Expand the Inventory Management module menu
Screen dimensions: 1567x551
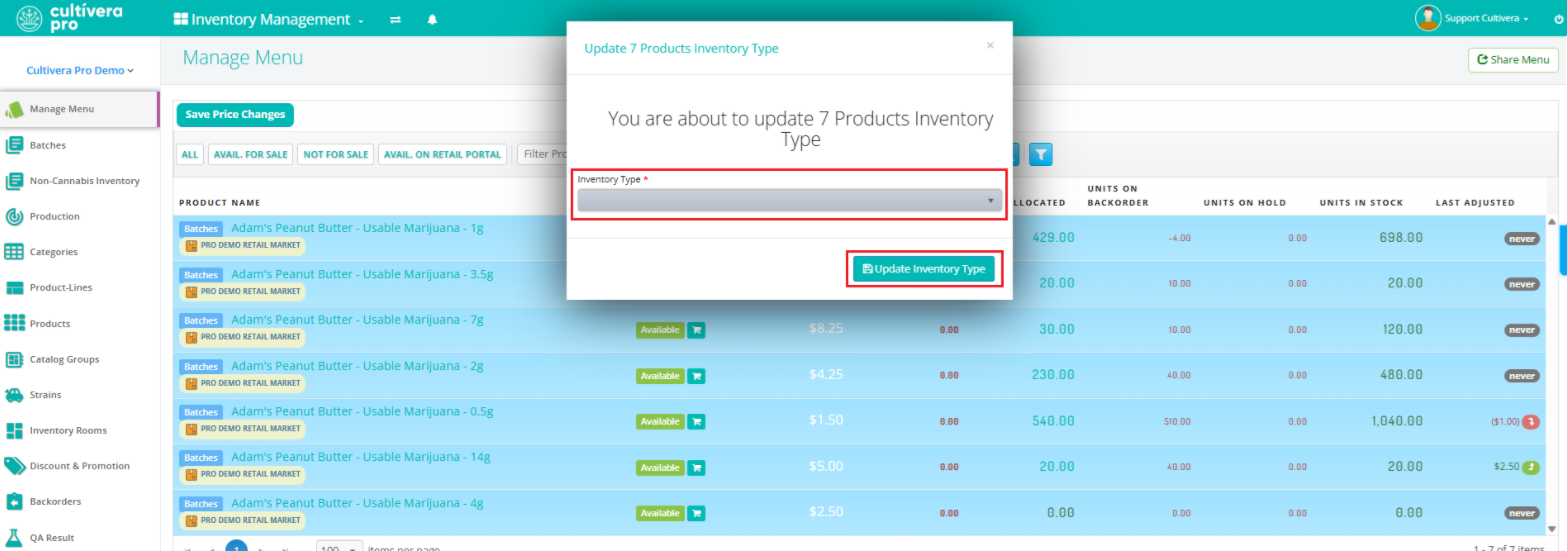click(268, 19)
